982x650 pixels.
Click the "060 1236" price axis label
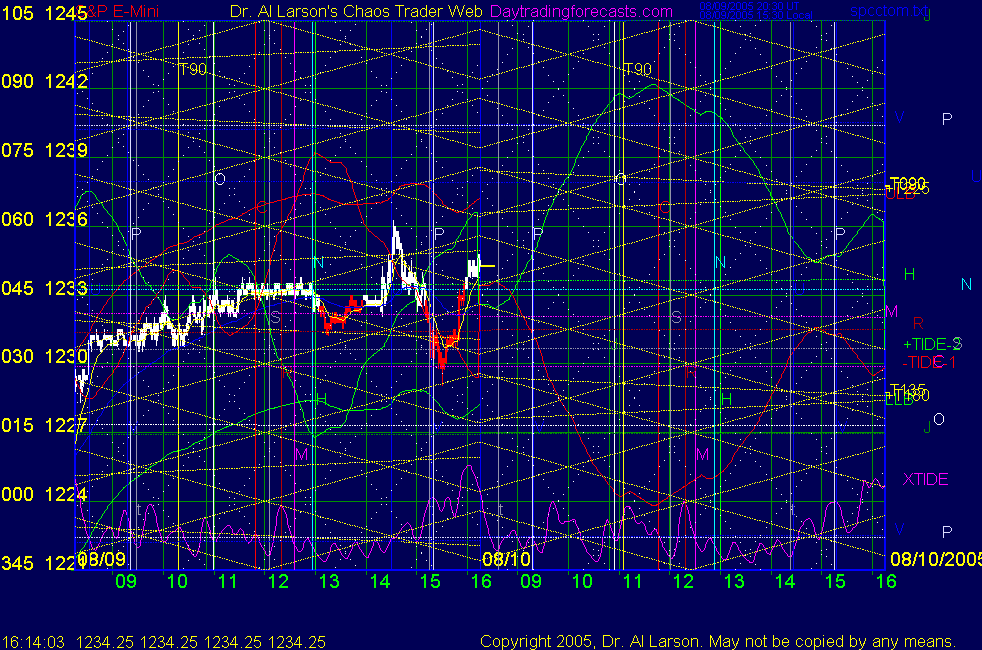[x=44, y=219]
